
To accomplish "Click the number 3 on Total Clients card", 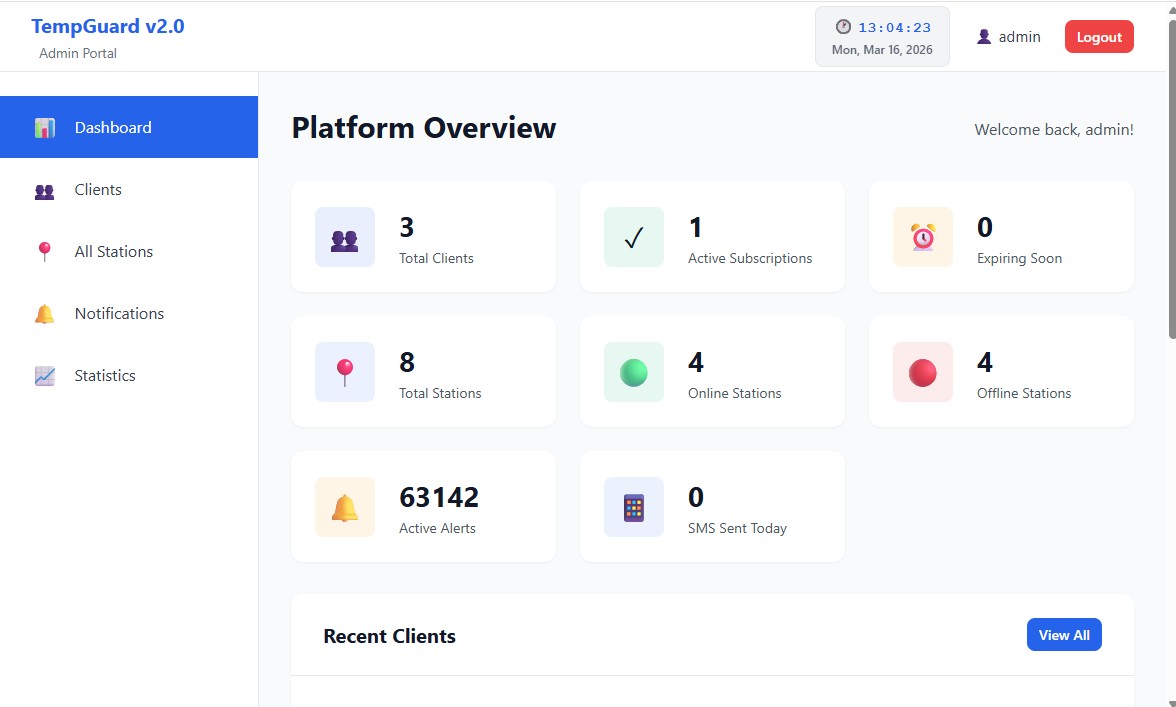I will (406, 227).
